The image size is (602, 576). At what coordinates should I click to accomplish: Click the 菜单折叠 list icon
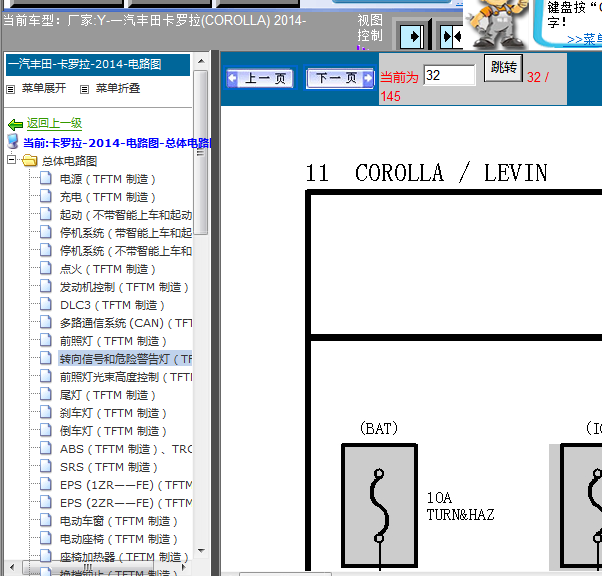click(x=84, y=89)
